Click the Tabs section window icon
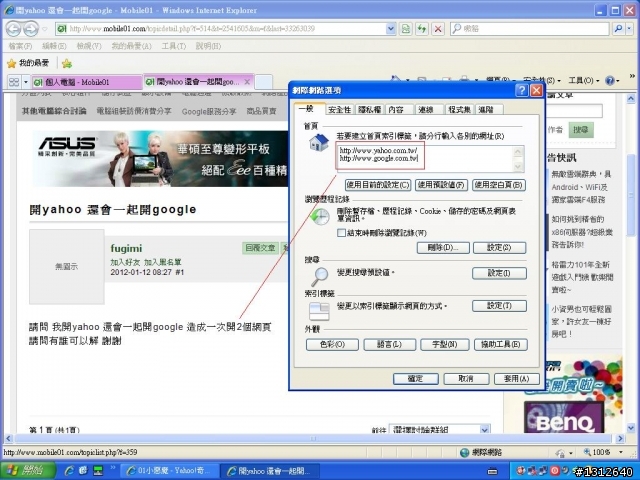Image resolution: width=640 pixels, height=480 pixels. [x=319, y=311]
